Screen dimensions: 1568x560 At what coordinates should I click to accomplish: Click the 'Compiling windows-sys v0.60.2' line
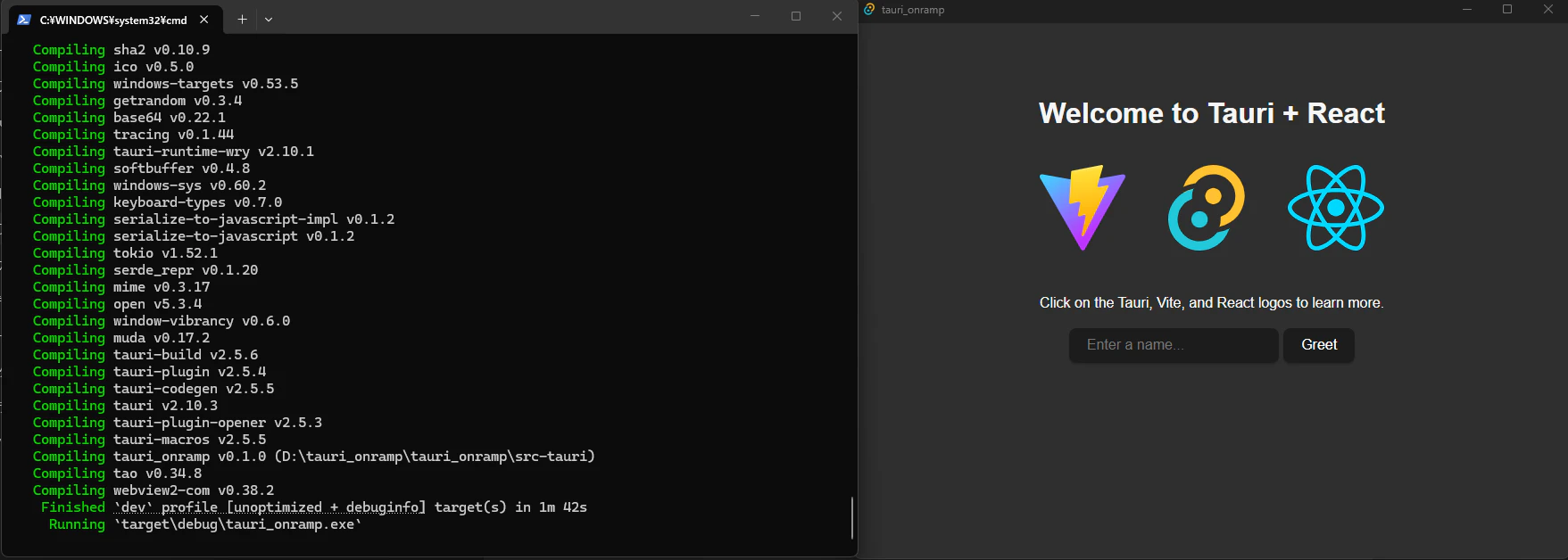point(150,185)
